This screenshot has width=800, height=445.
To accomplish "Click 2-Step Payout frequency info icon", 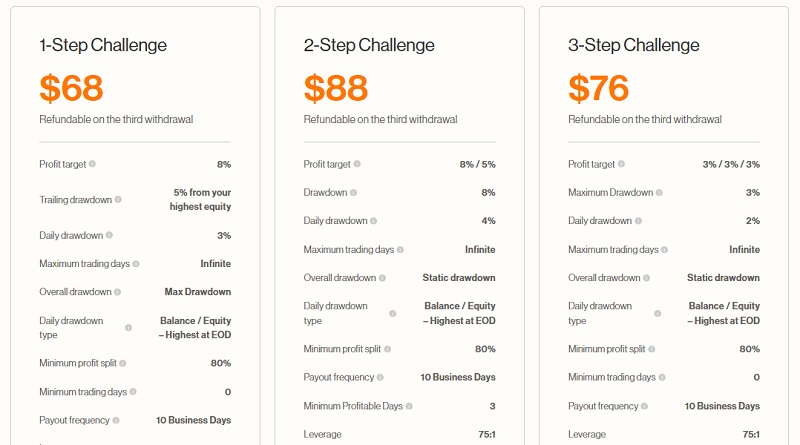I will pyautogui.click(x=381, y=378).
